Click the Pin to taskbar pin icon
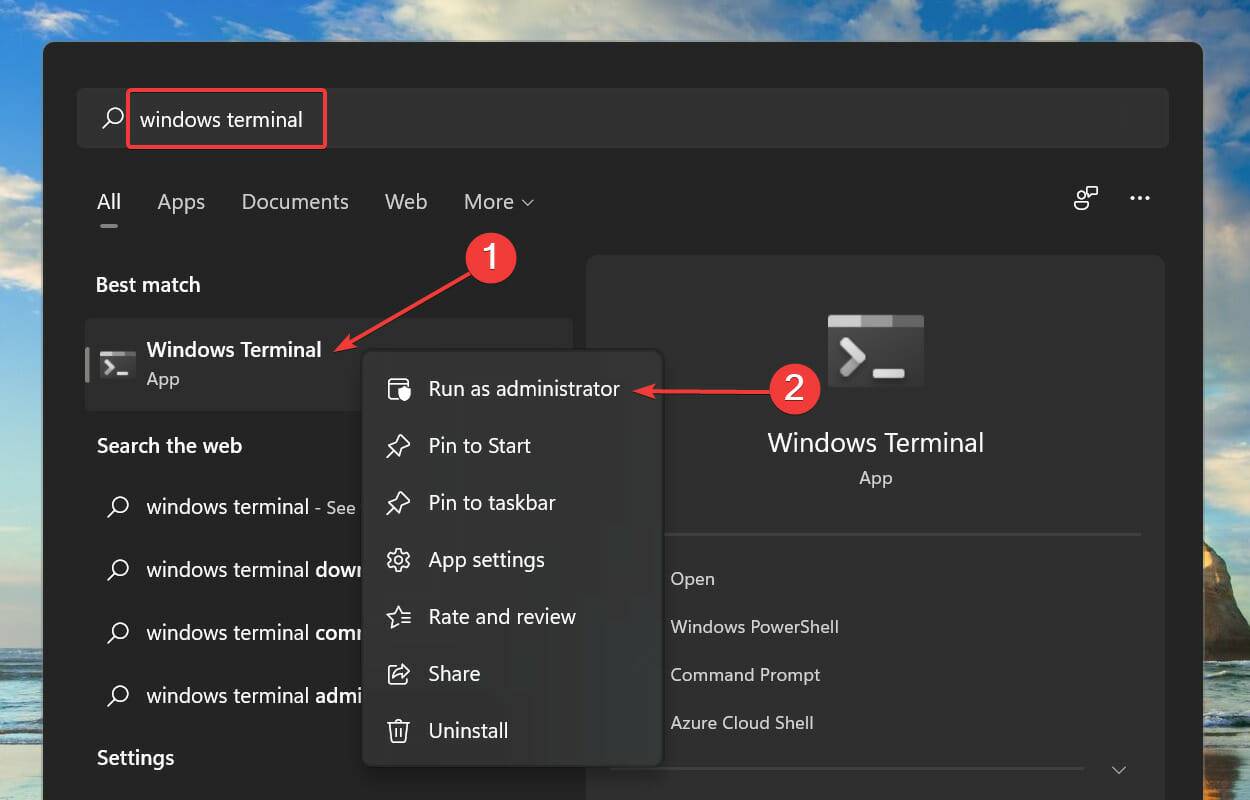This screenshot has height=800, width=1250. pyautogui.click(x=398, y=502)
